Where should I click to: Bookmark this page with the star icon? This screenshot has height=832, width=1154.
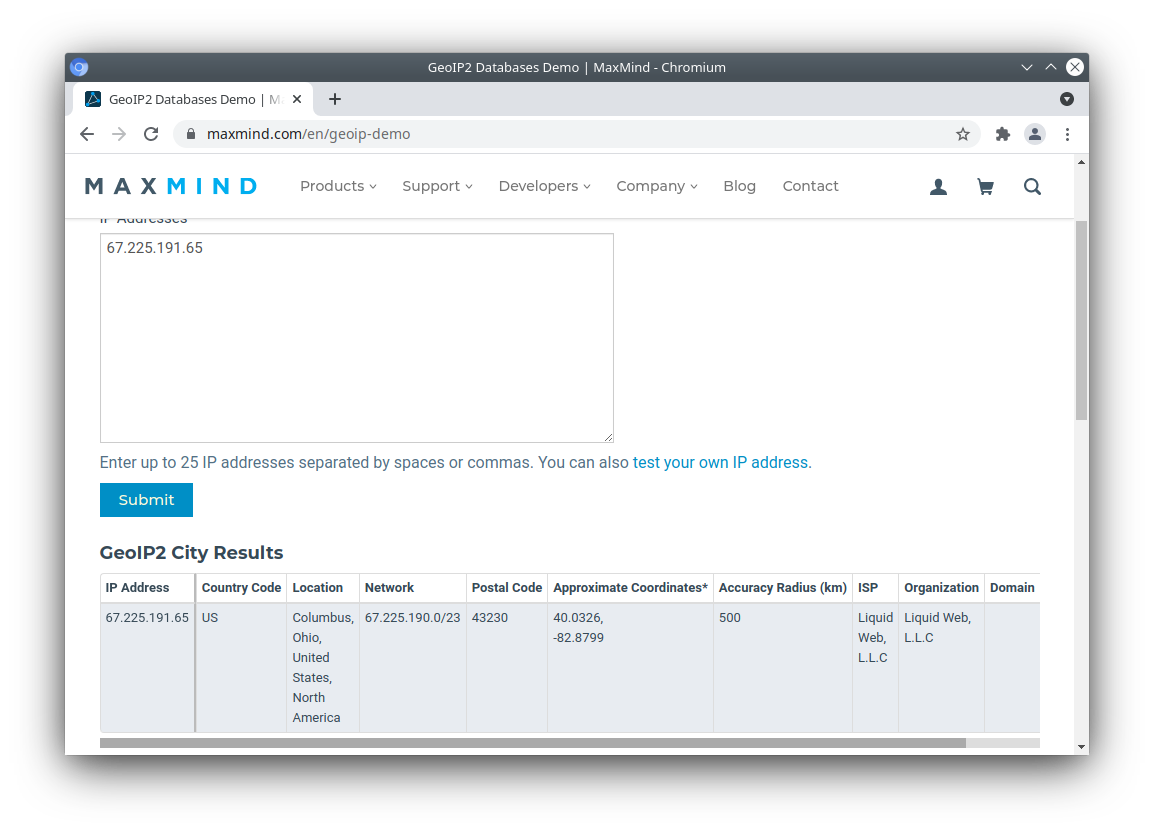[963, 134]
